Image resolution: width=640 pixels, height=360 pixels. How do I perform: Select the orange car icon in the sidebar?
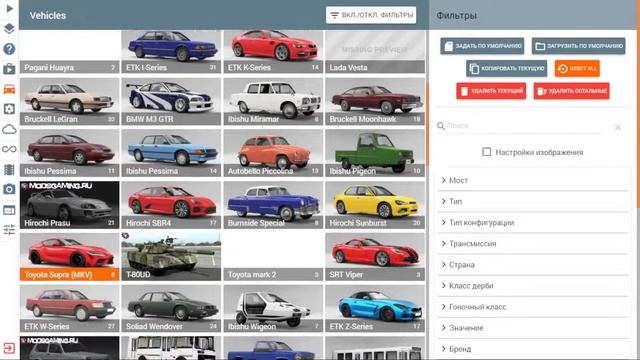pyautogui.click(x=9, y=89)
